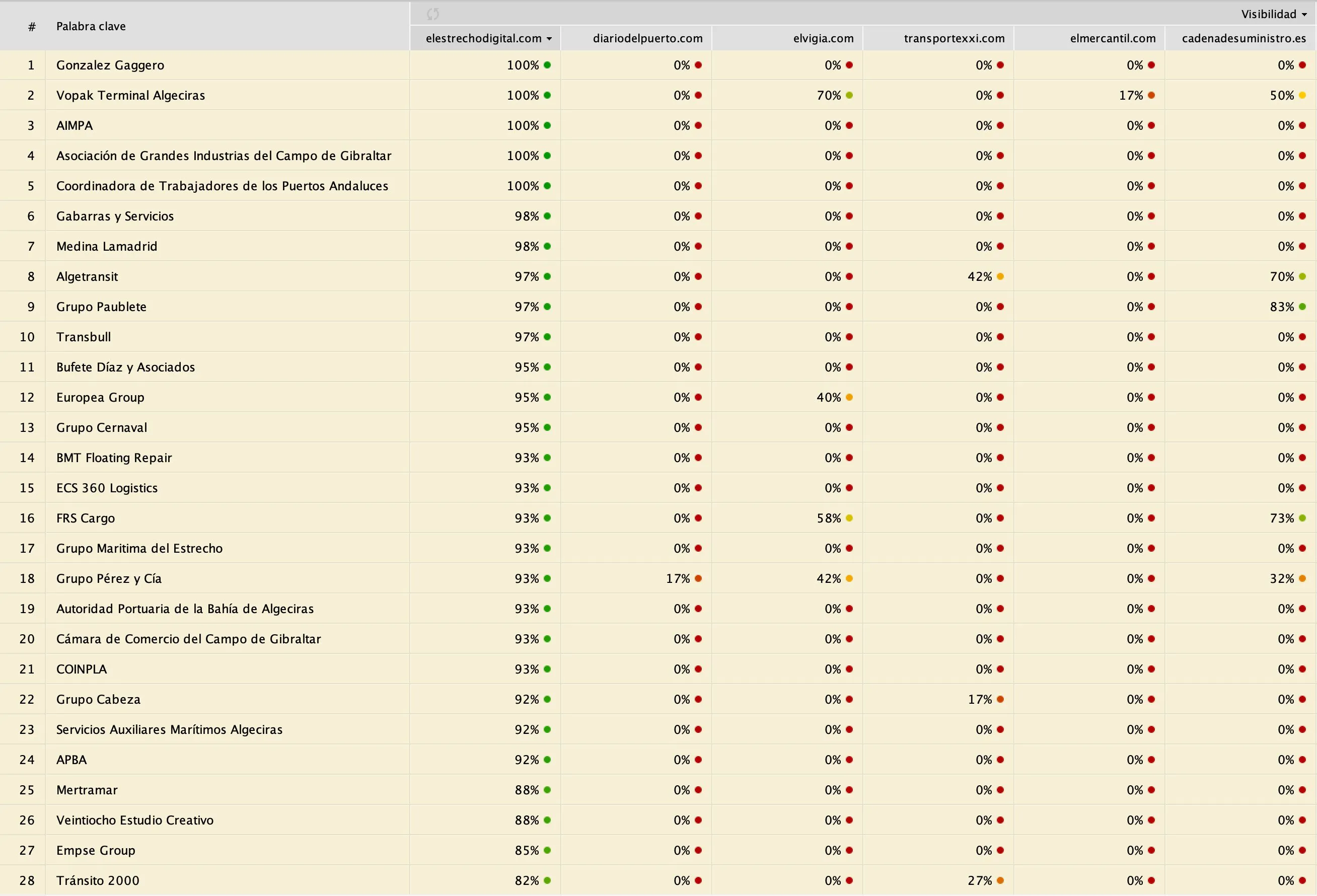This screenshot has height=896, width=1317.
Task: Click the orange dot beside Grupo Pérez y Cía 17%
Action: (698, 579)
